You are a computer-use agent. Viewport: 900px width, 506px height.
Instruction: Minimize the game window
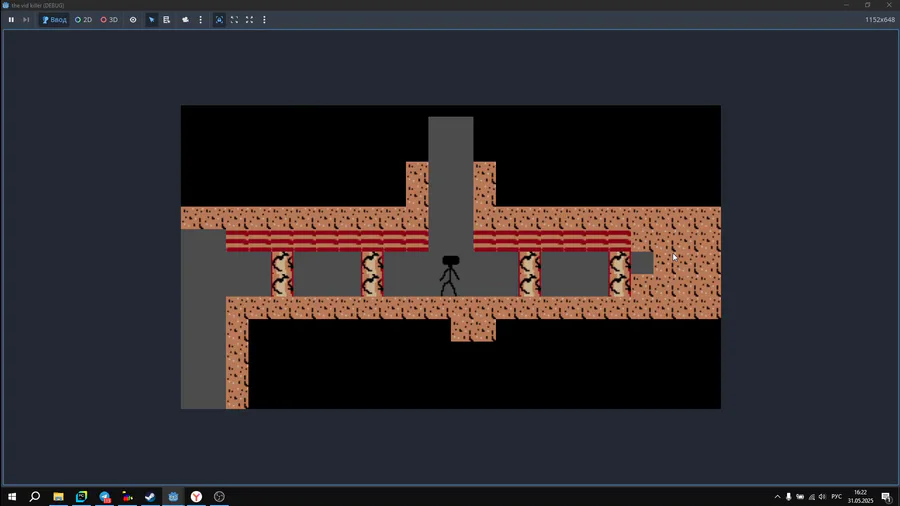tap(846, 5)
